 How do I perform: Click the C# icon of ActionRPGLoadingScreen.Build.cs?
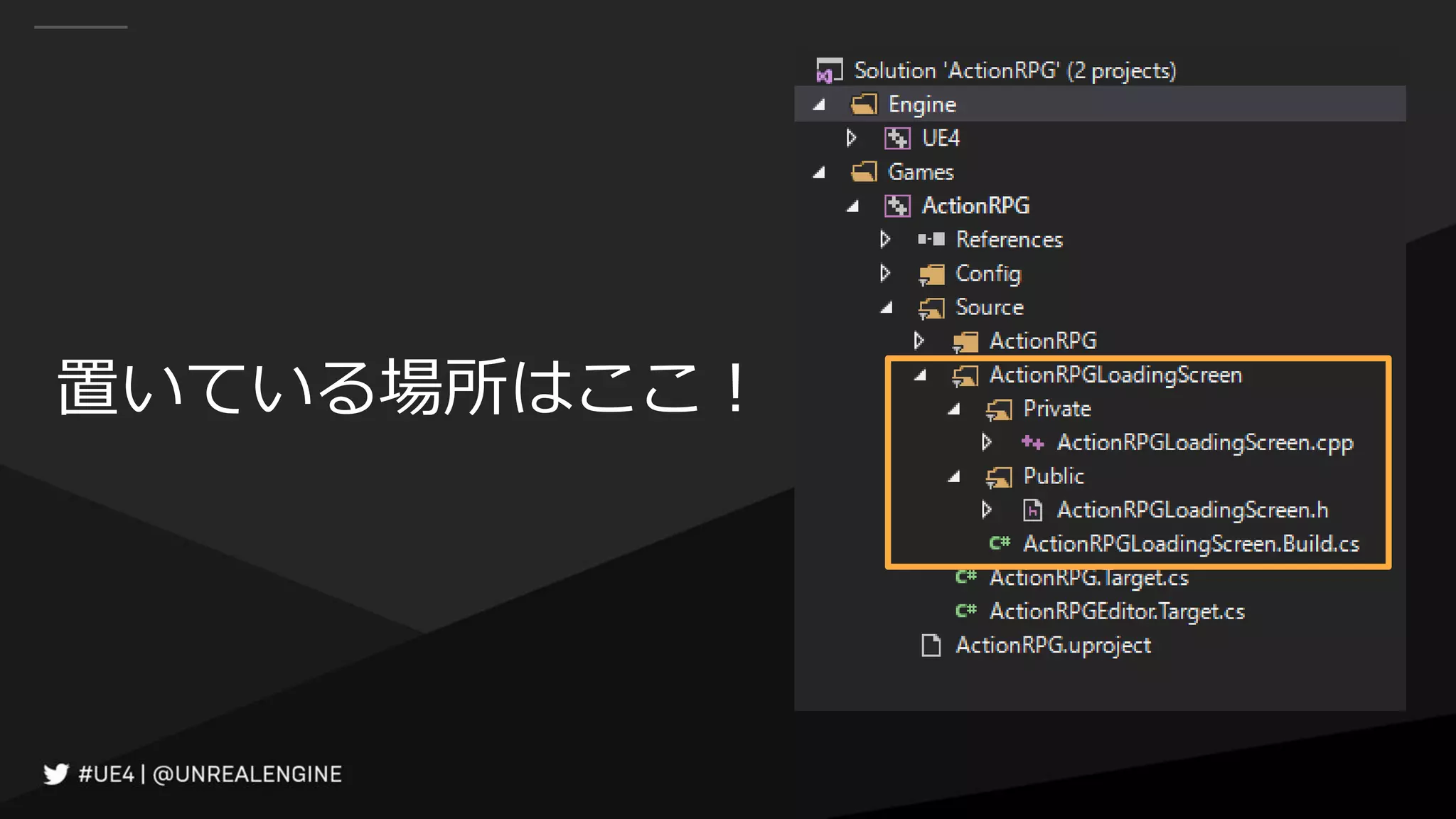coord(1000,543)
